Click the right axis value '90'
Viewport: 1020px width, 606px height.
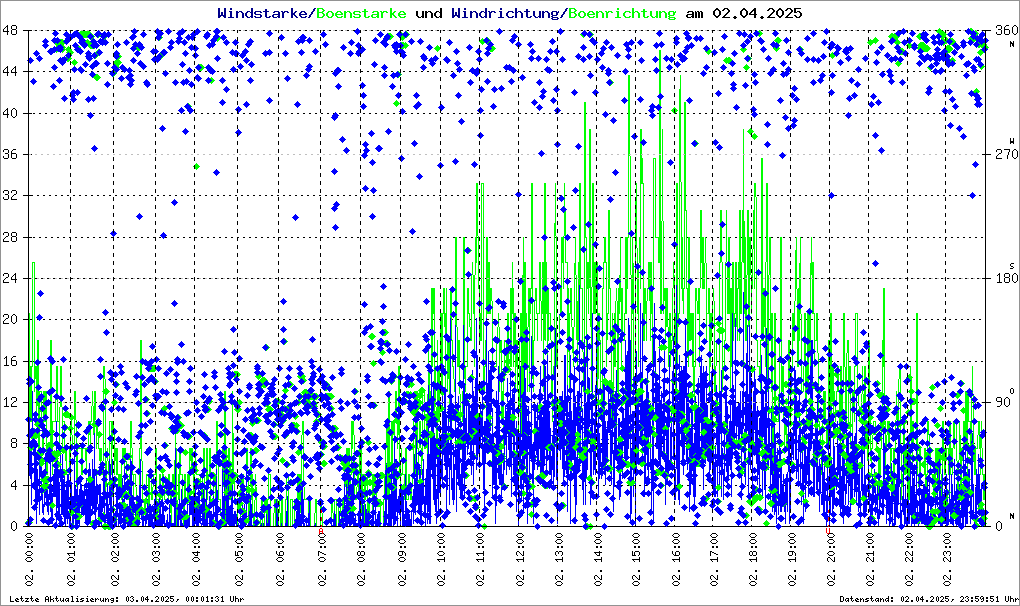point(1002,402)
